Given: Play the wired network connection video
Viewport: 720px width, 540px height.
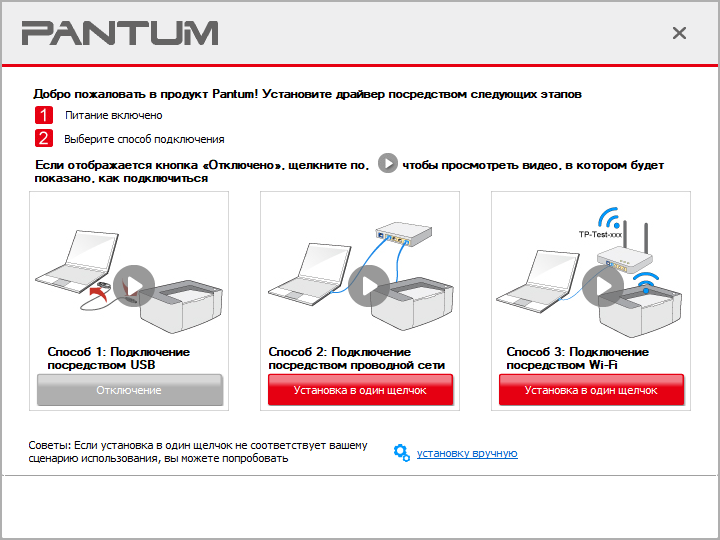Looking at the screenshot, I should coord(369,286).
